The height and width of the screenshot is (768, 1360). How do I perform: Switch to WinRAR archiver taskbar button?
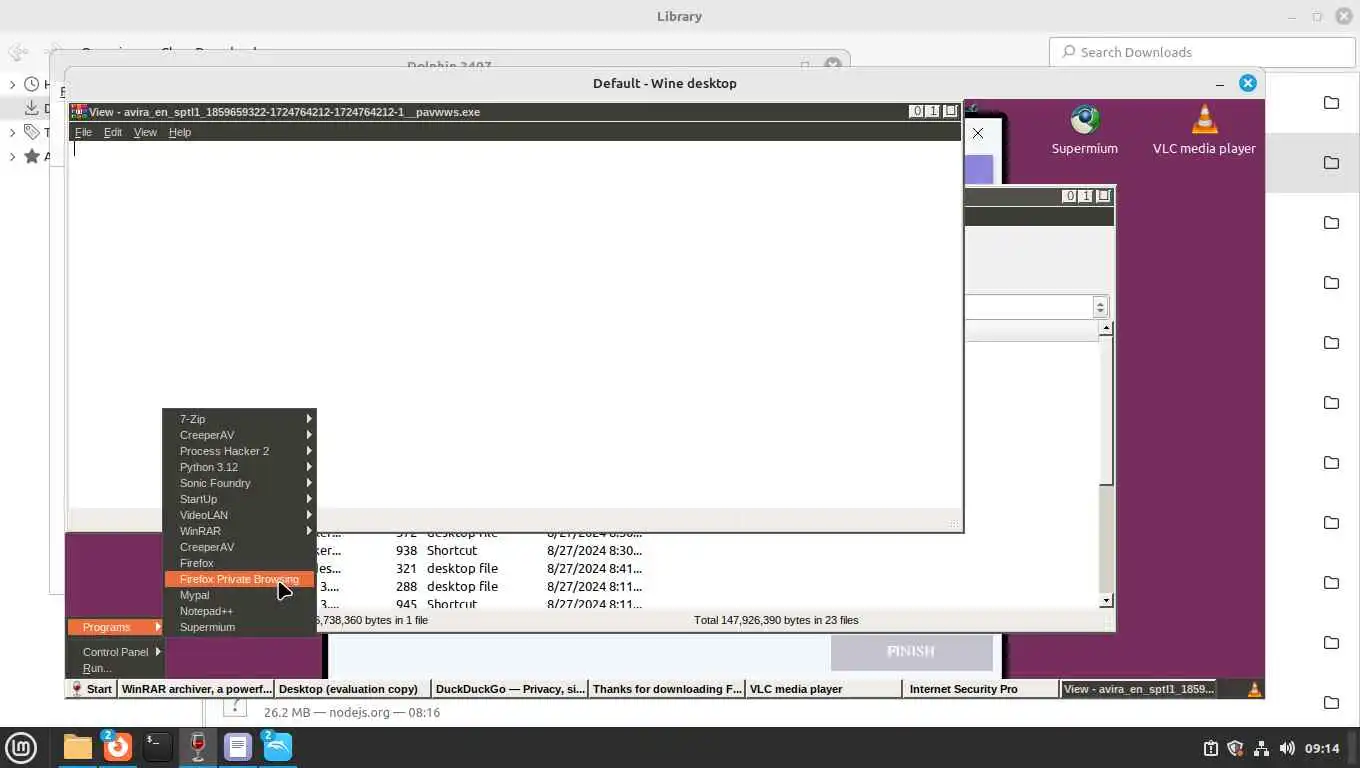[x=195, y=689]
